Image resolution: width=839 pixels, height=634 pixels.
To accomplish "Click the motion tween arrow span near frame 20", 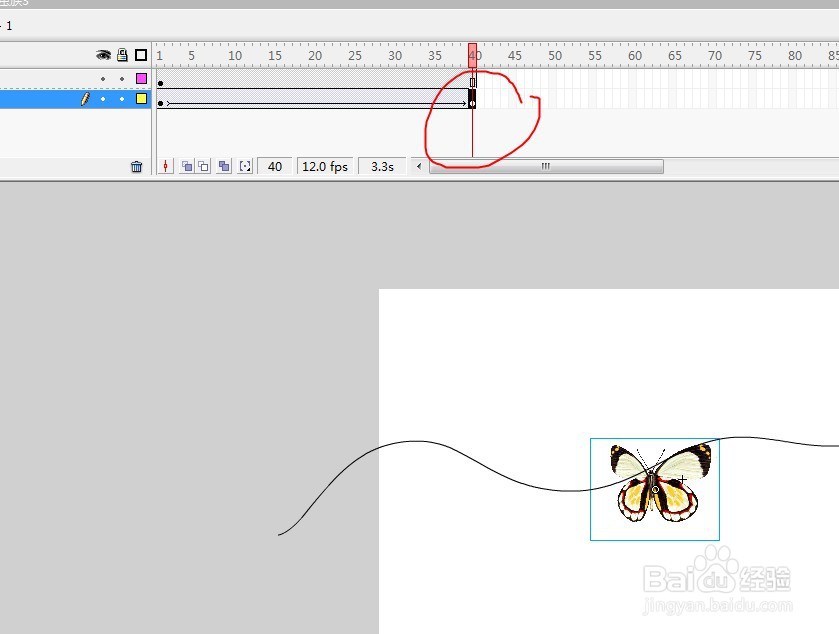I will click(316, 103).
